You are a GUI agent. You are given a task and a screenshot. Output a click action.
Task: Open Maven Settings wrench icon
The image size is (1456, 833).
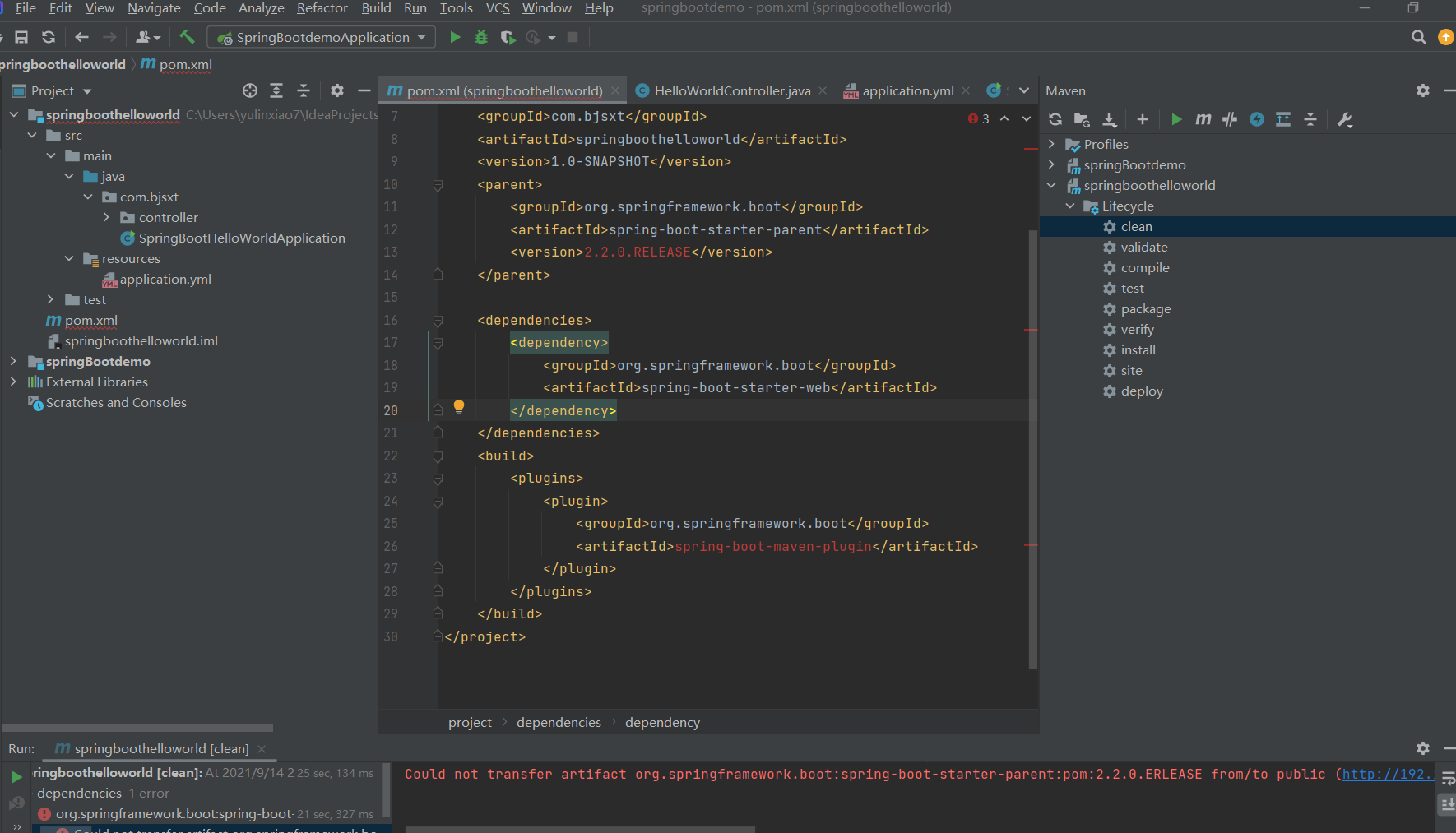tap(1345, 119)
